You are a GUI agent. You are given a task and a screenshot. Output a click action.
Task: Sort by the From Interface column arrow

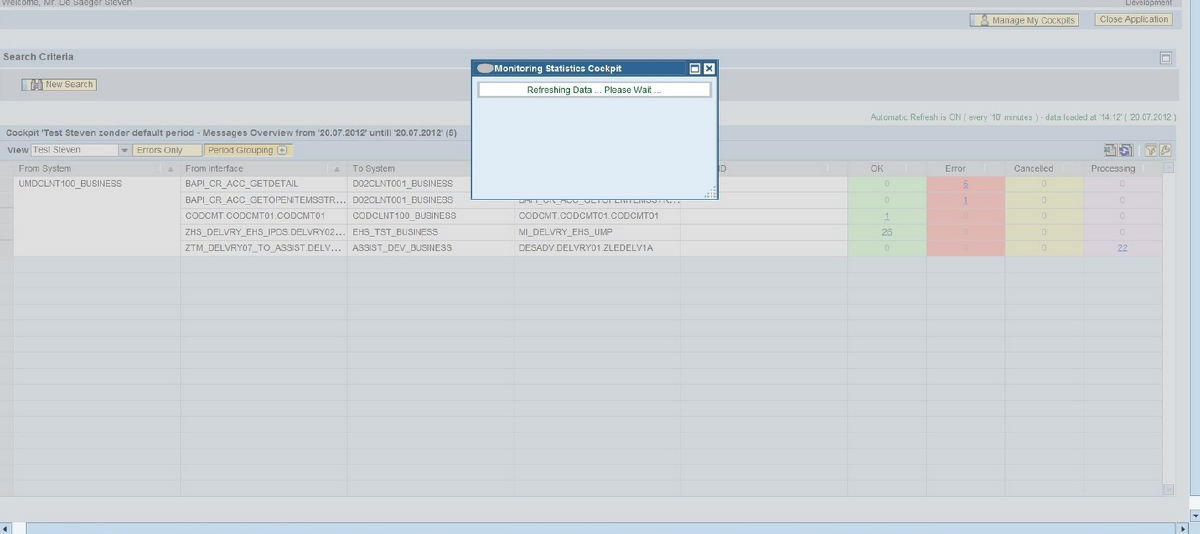tap(337, 169)
